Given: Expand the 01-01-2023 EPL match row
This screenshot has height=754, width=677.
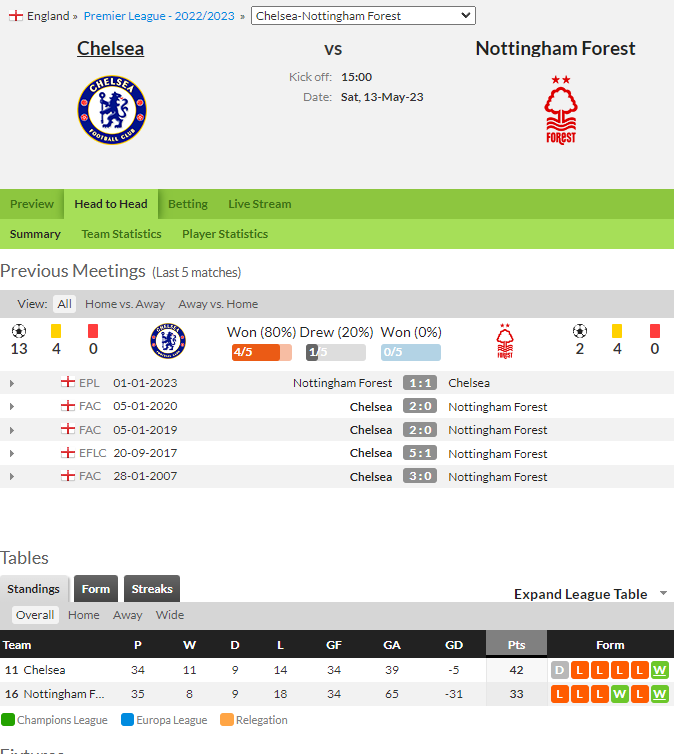Looking at the screenshot, I should coord(12,383).
